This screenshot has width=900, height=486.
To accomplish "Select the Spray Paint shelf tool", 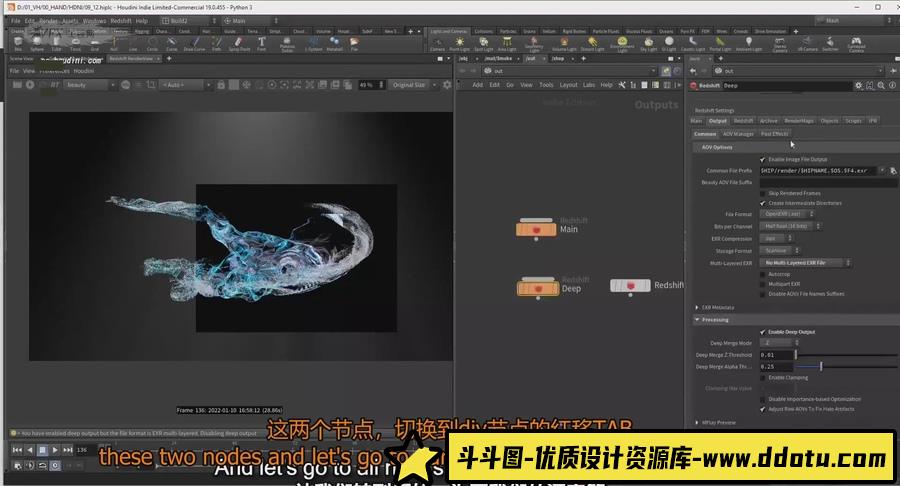I will pos(239,44).
